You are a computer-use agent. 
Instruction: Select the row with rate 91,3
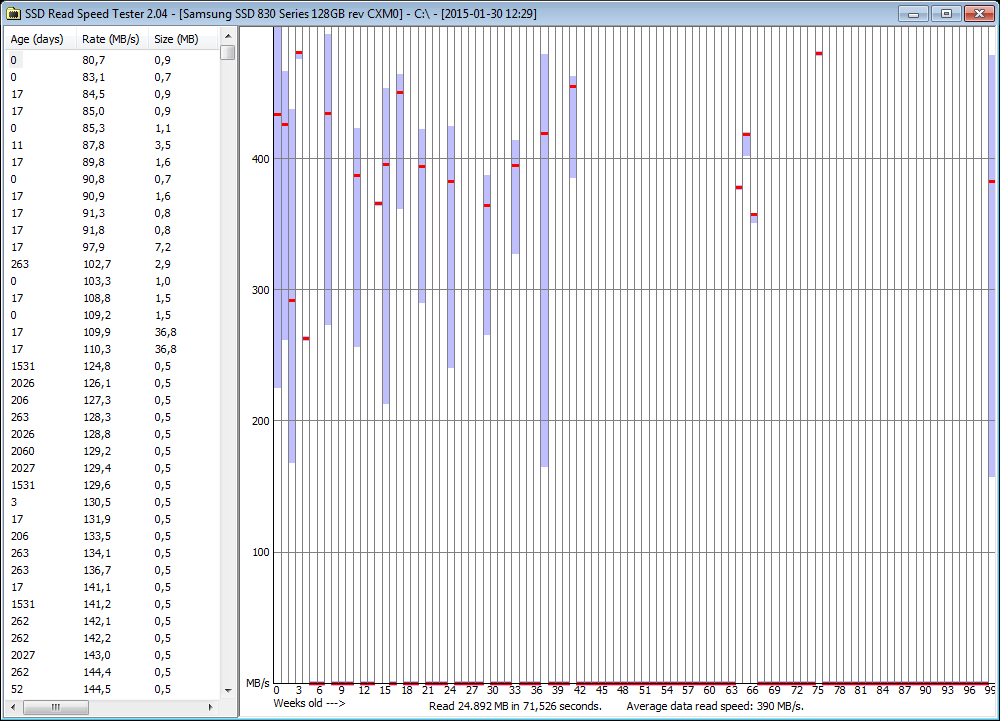click(x=112, y=213)
